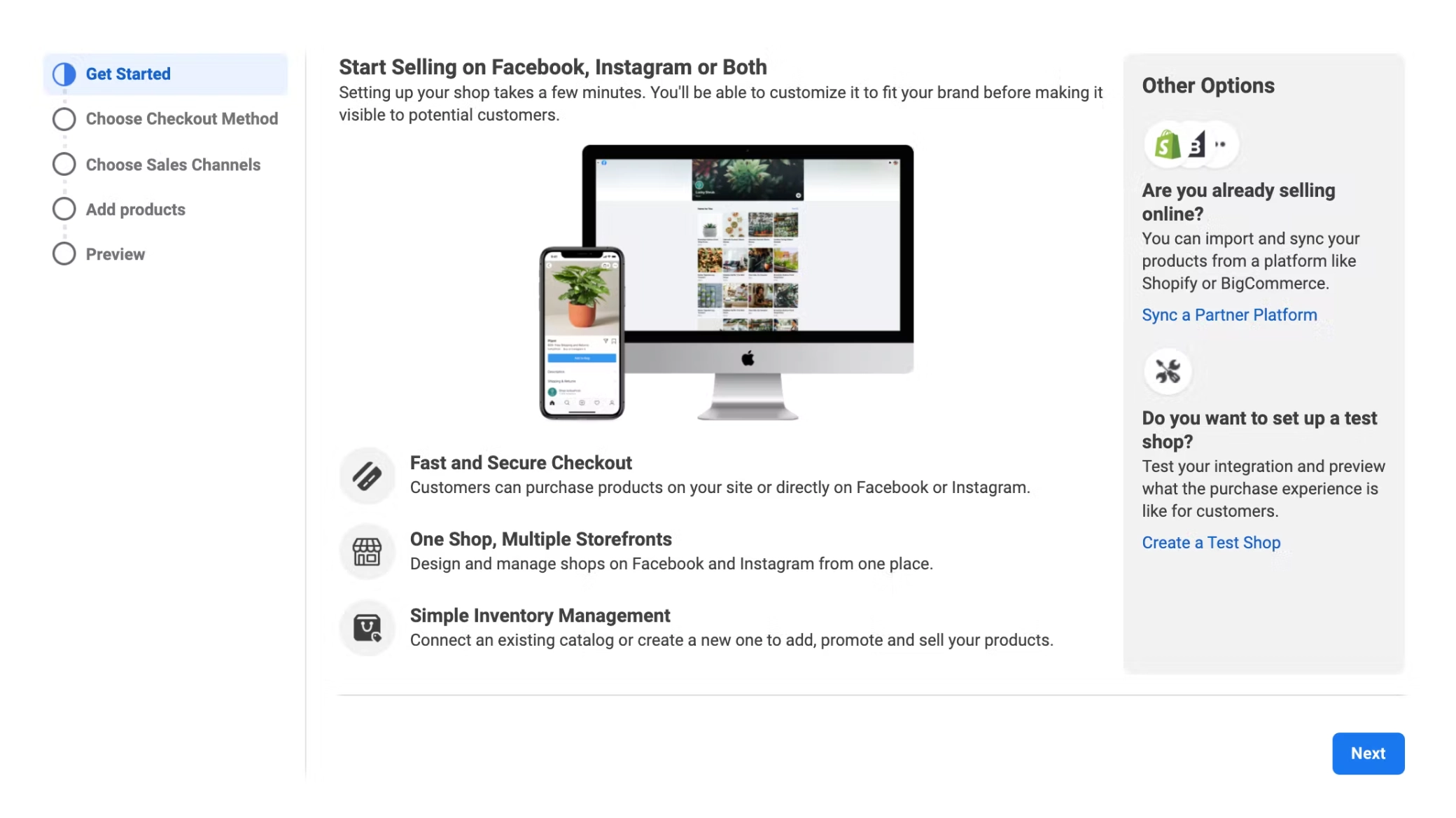Toggle the Preview step option
Image resolution: width=1456 pixels, height=818 pixels.
[63, 254]
